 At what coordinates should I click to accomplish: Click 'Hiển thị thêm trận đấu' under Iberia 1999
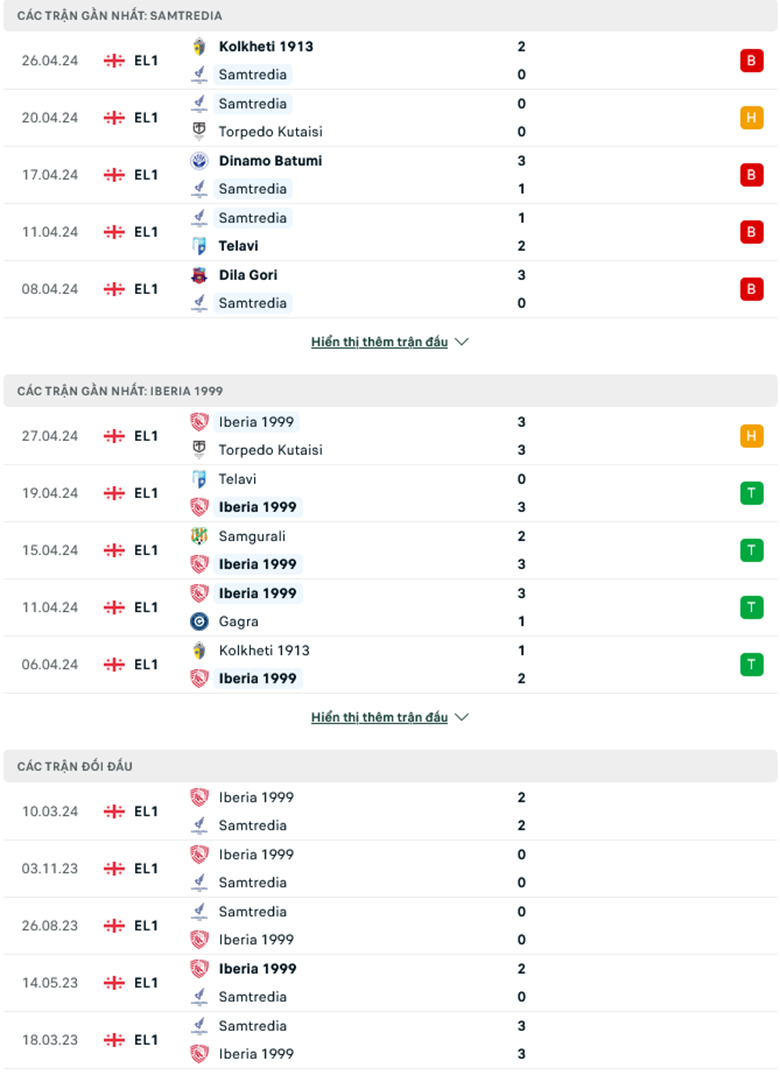380,716
